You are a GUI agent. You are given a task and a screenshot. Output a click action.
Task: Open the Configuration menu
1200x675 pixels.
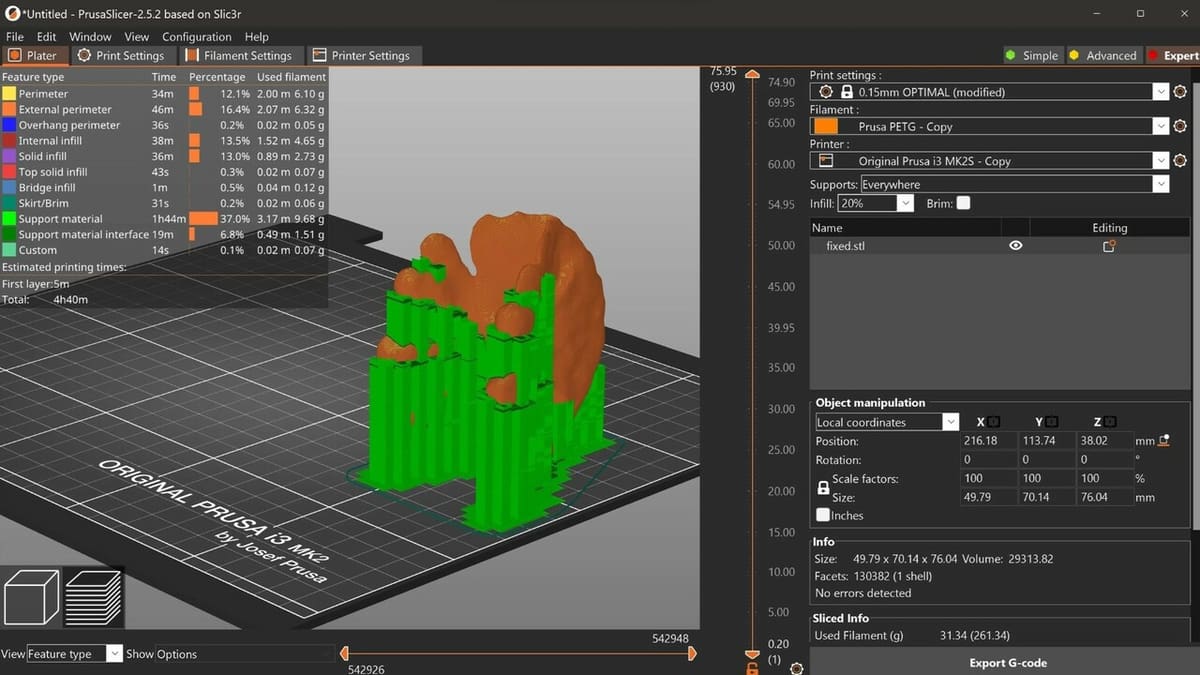197,37
